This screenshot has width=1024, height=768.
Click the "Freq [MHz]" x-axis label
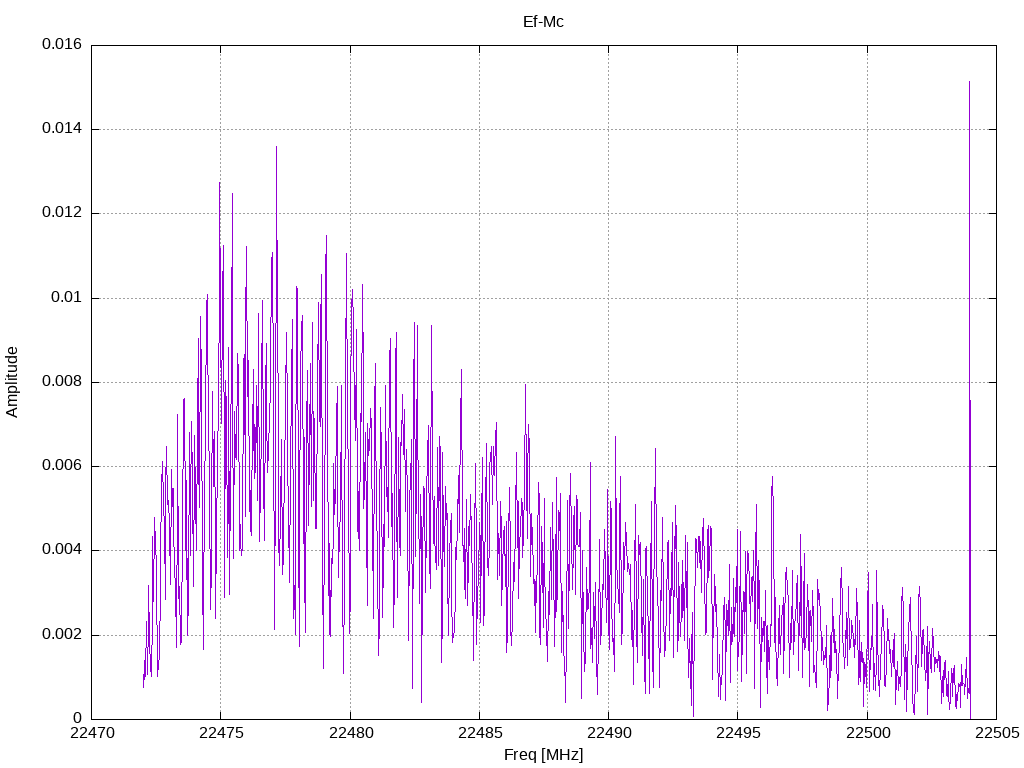(x=543, y=755)
